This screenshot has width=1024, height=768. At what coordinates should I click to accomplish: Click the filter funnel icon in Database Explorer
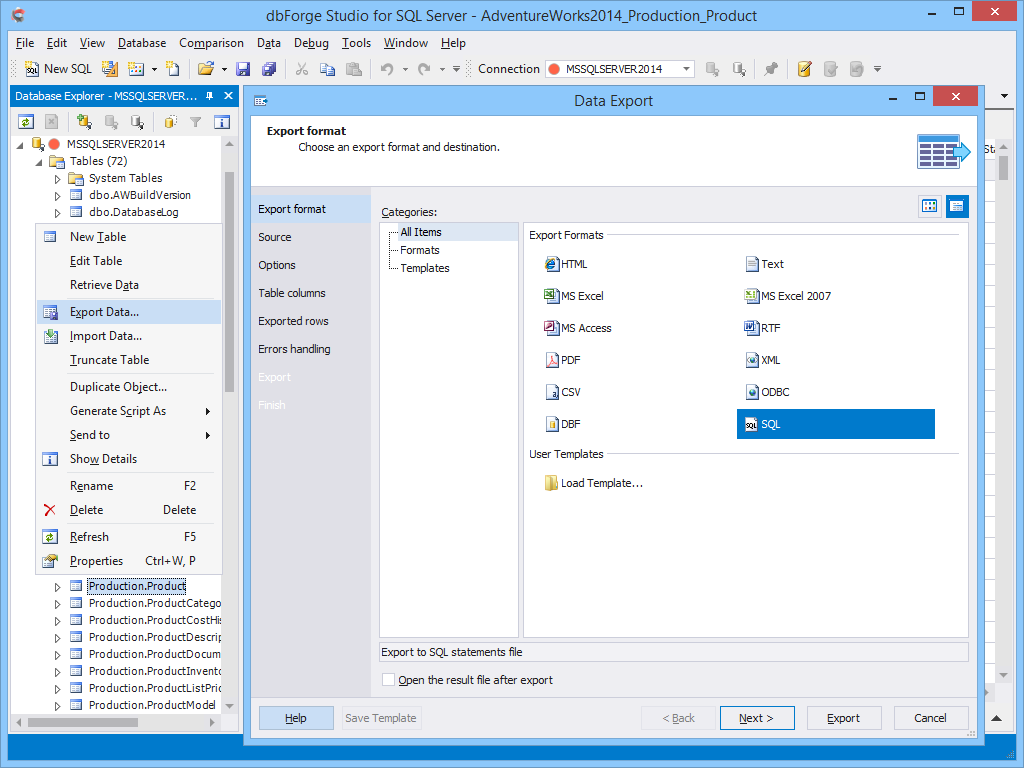[x=195, y=121]
